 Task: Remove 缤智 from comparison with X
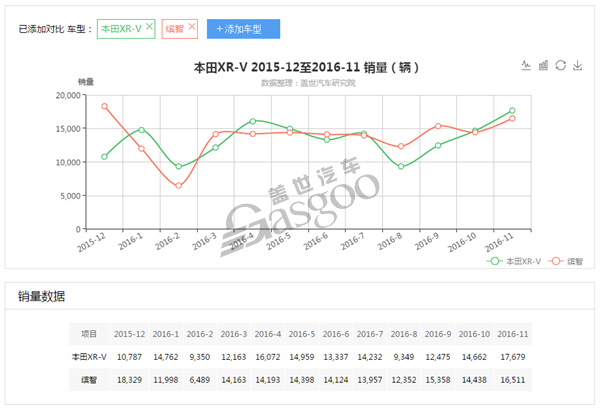[192, 26]
